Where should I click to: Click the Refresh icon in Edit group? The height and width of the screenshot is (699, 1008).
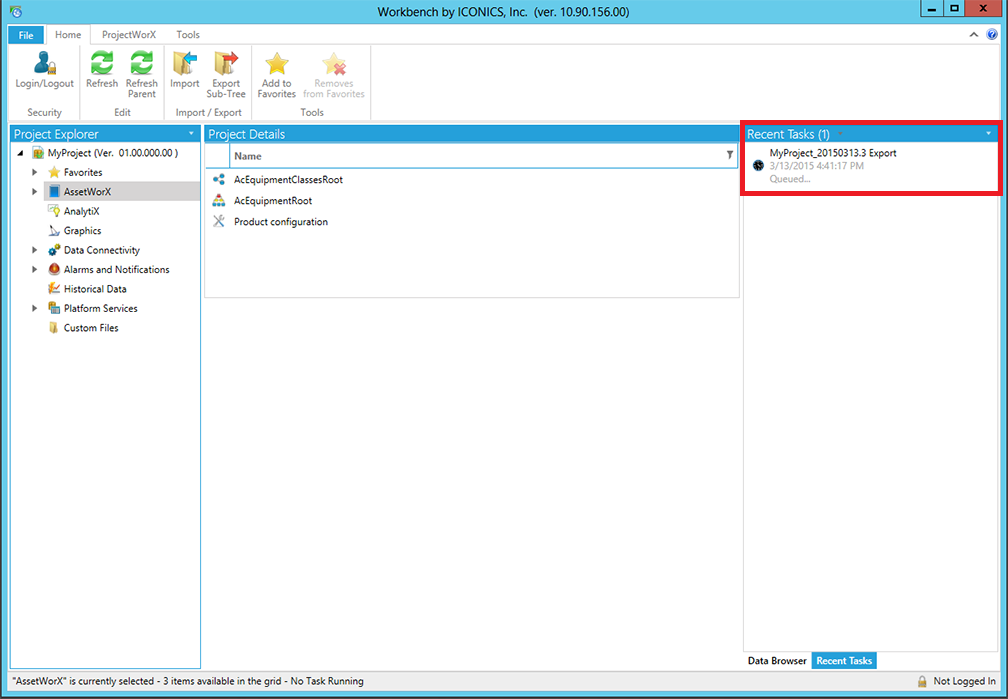pyautogui.click(x=101, y=64)
